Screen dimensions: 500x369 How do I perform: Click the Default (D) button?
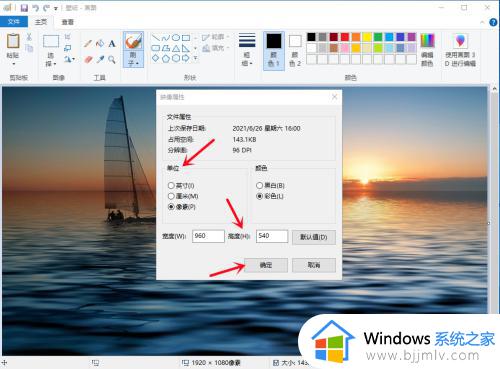coord(314,237)
